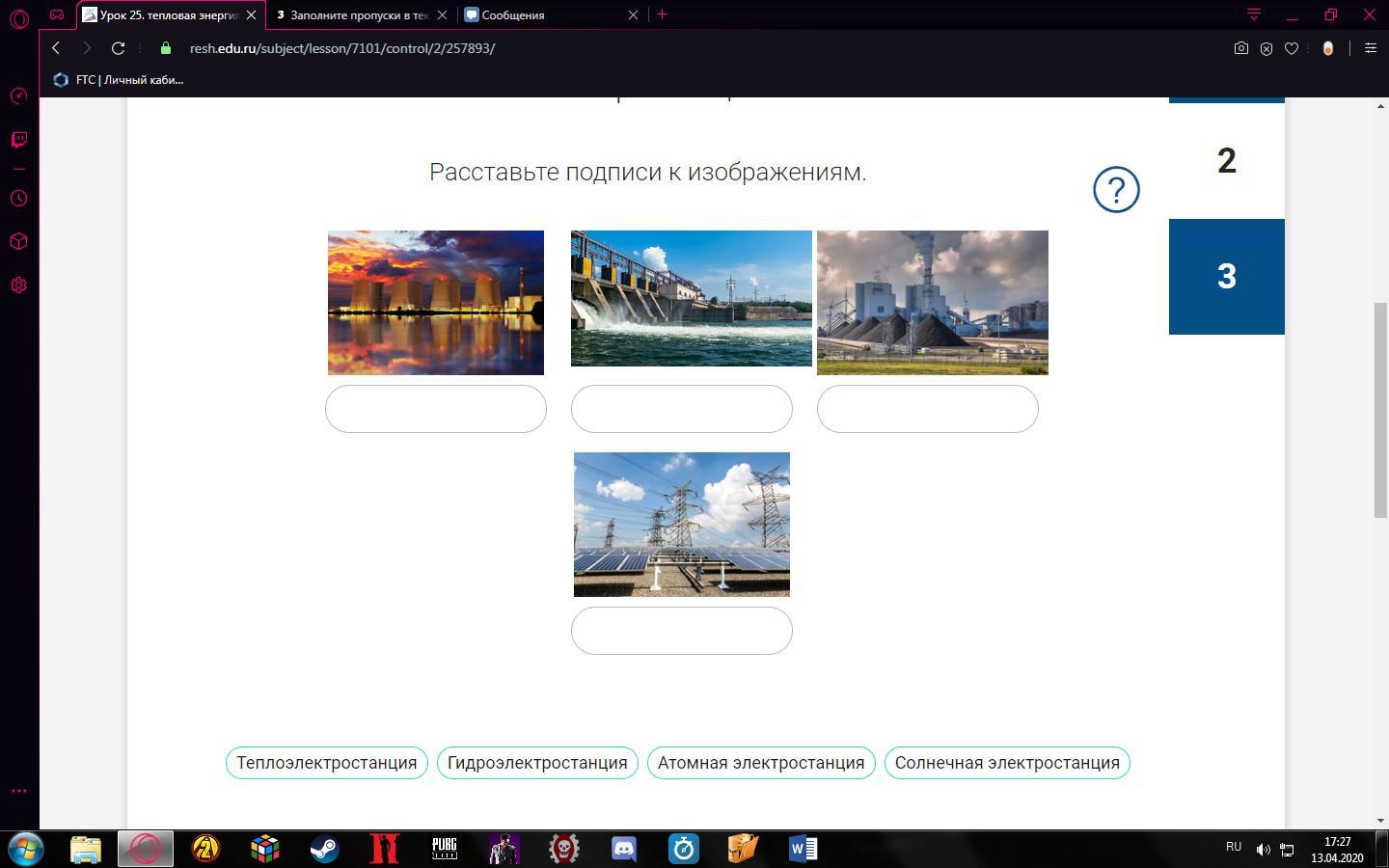Switch RU keyboard language indicator

point(1234,847)
